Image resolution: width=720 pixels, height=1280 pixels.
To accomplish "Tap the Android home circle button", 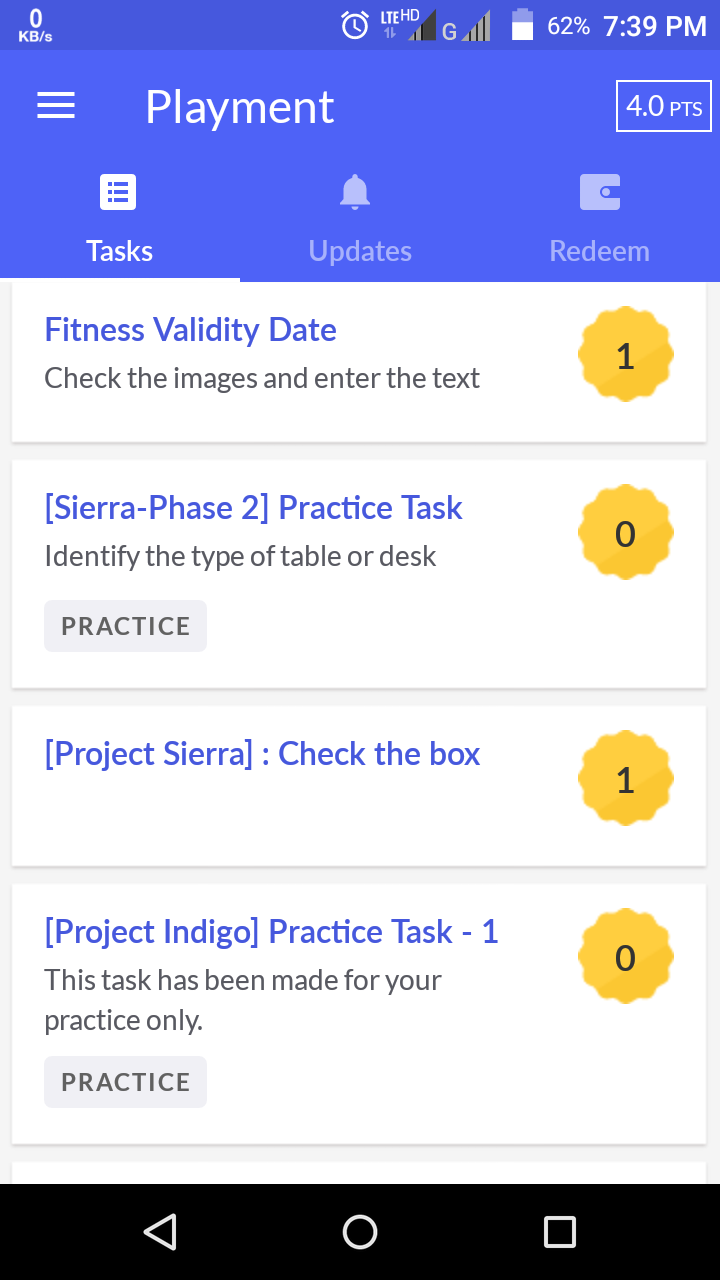I will coord(360,1232).
